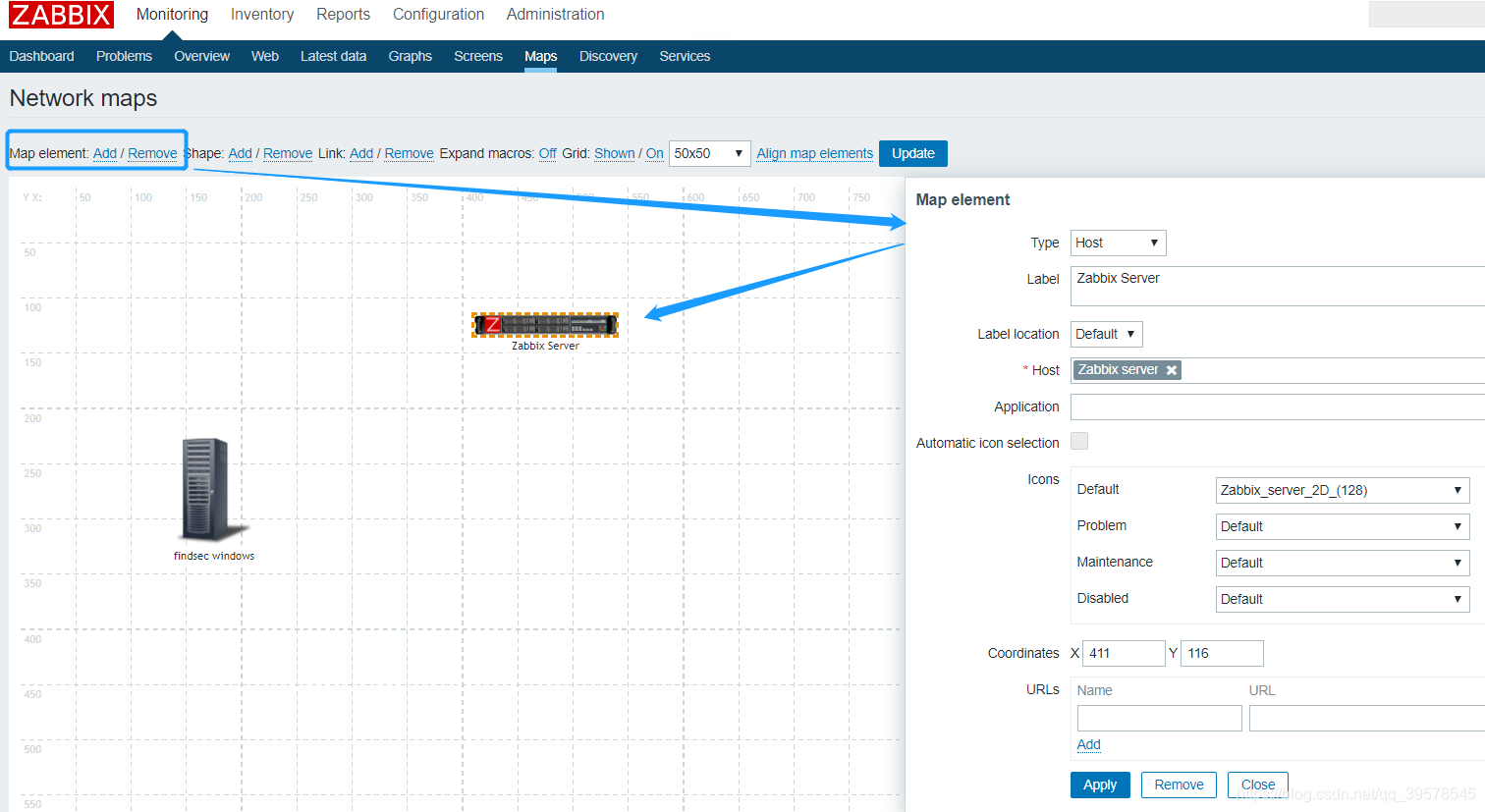Click Map element Add link
The height and width of the screenshot is (812, 1485).
click(x=105, y=153)
